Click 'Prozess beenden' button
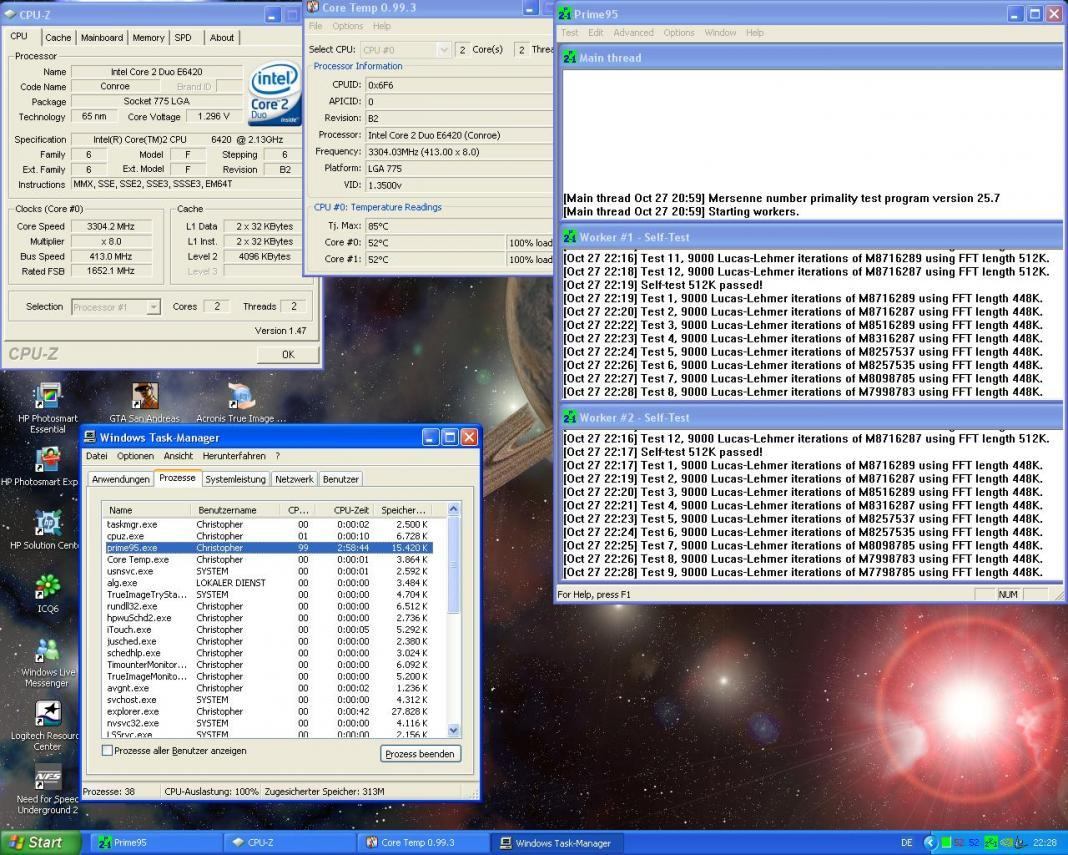1068x855 pixels. (x=420, y=753)
